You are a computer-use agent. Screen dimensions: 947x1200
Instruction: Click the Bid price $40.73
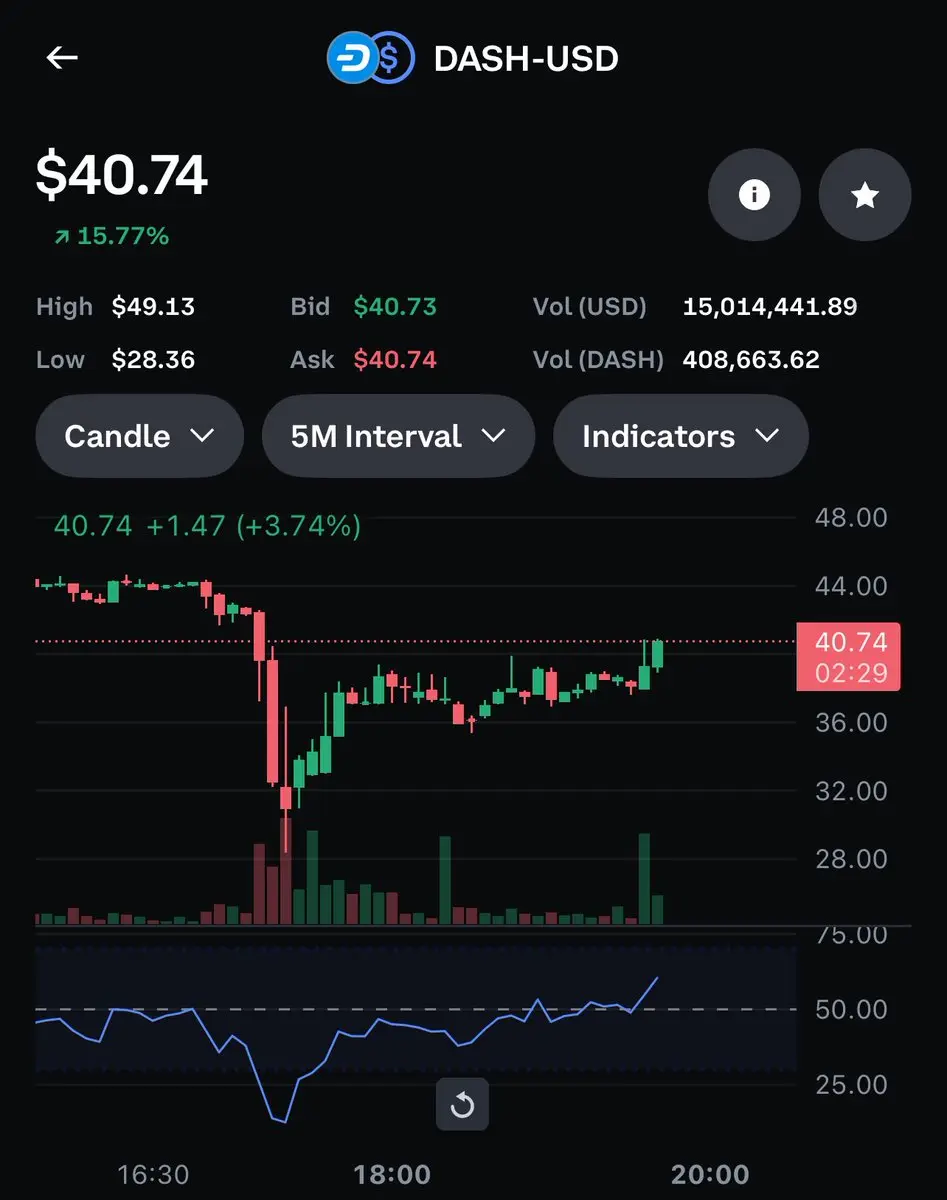395,307
